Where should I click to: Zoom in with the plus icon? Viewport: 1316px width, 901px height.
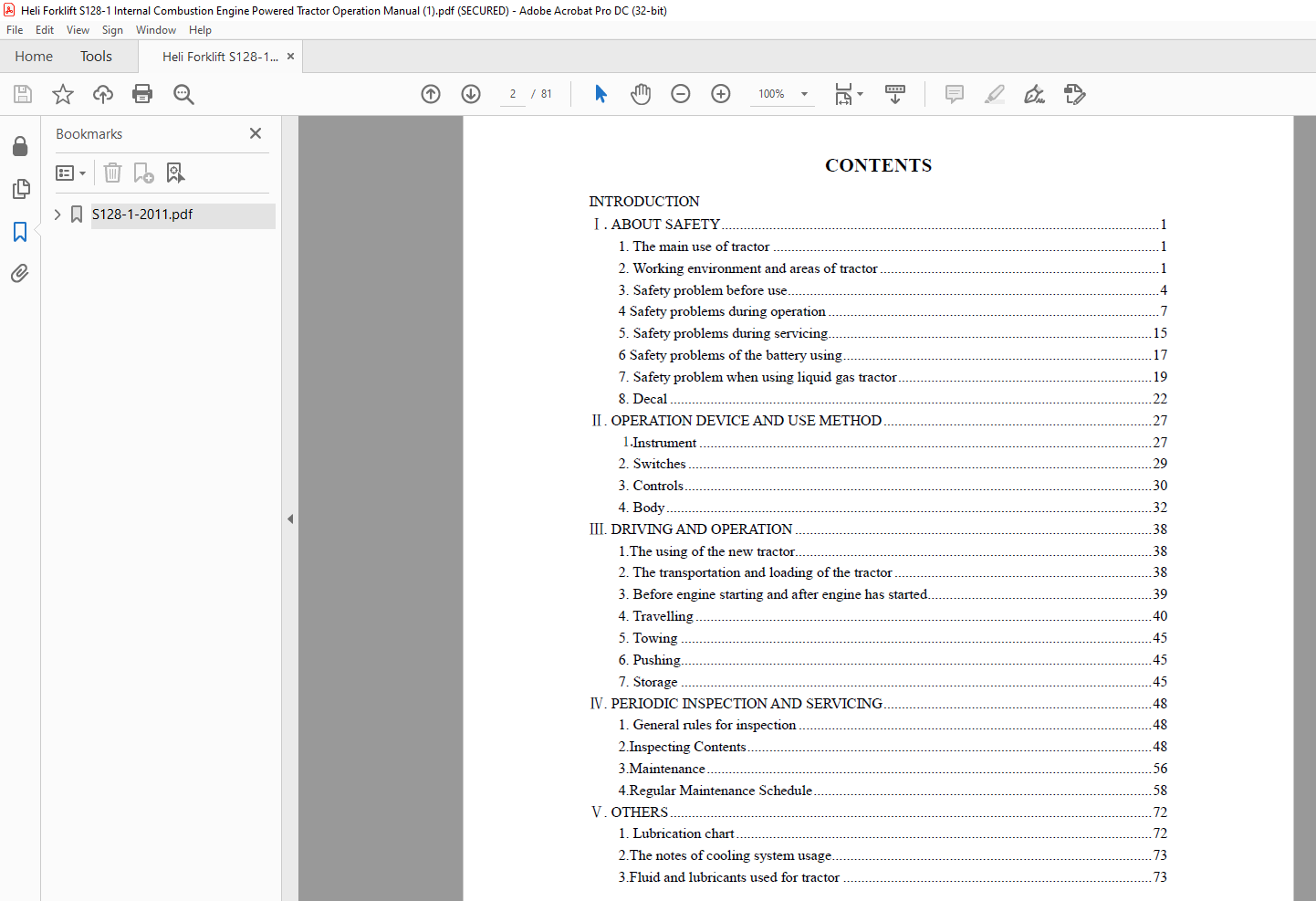coord(721,94)
